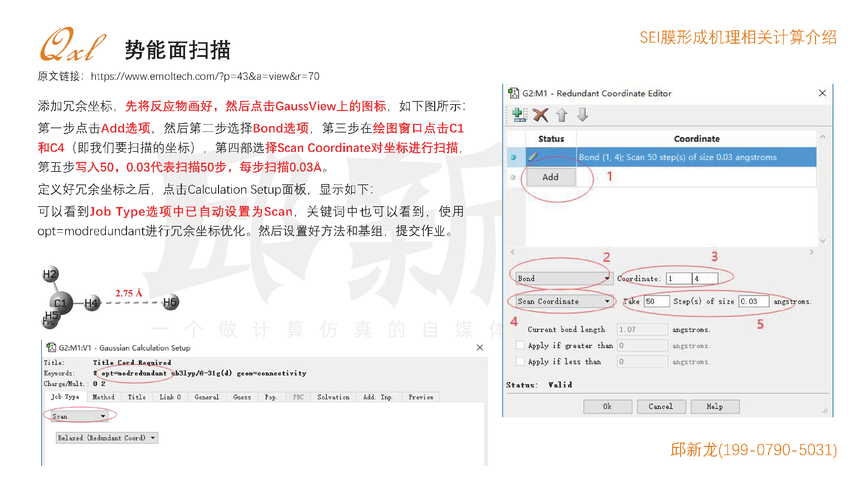Open the Solvation tab

click(x=333, y=397)
